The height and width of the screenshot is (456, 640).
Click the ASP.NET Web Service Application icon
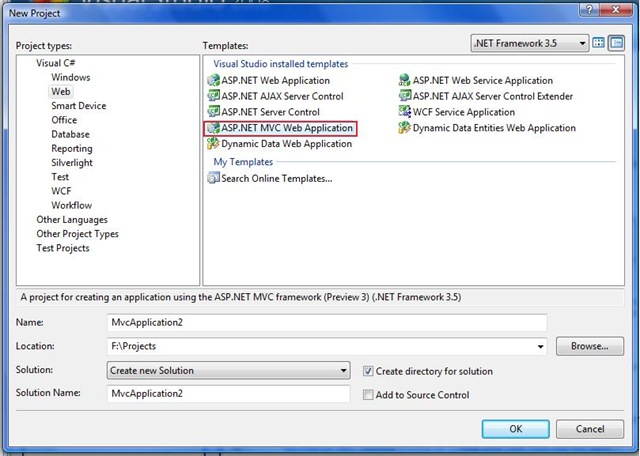(404, 80)
